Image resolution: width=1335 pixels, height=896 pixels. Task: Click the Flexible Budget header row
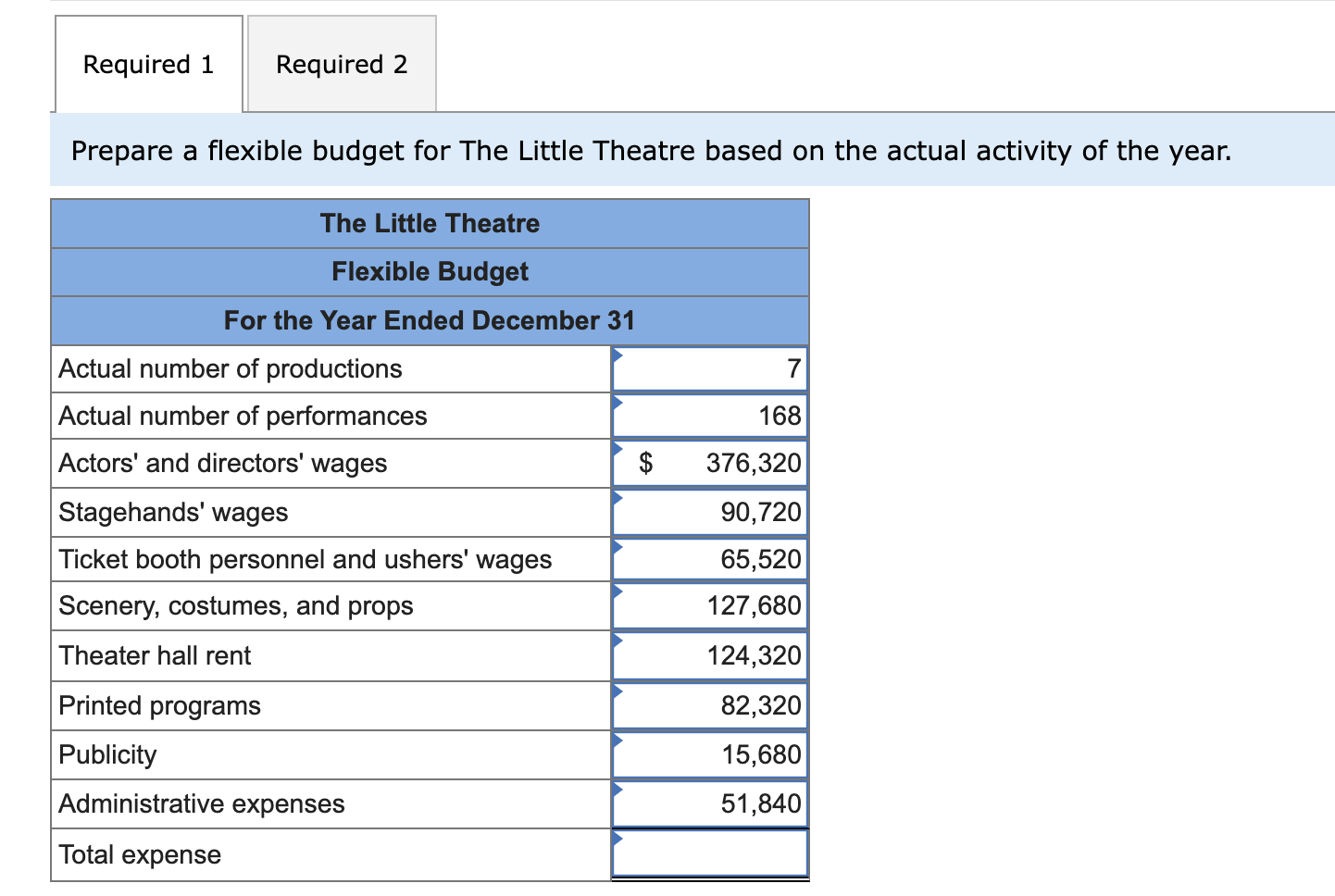[429, 271]
